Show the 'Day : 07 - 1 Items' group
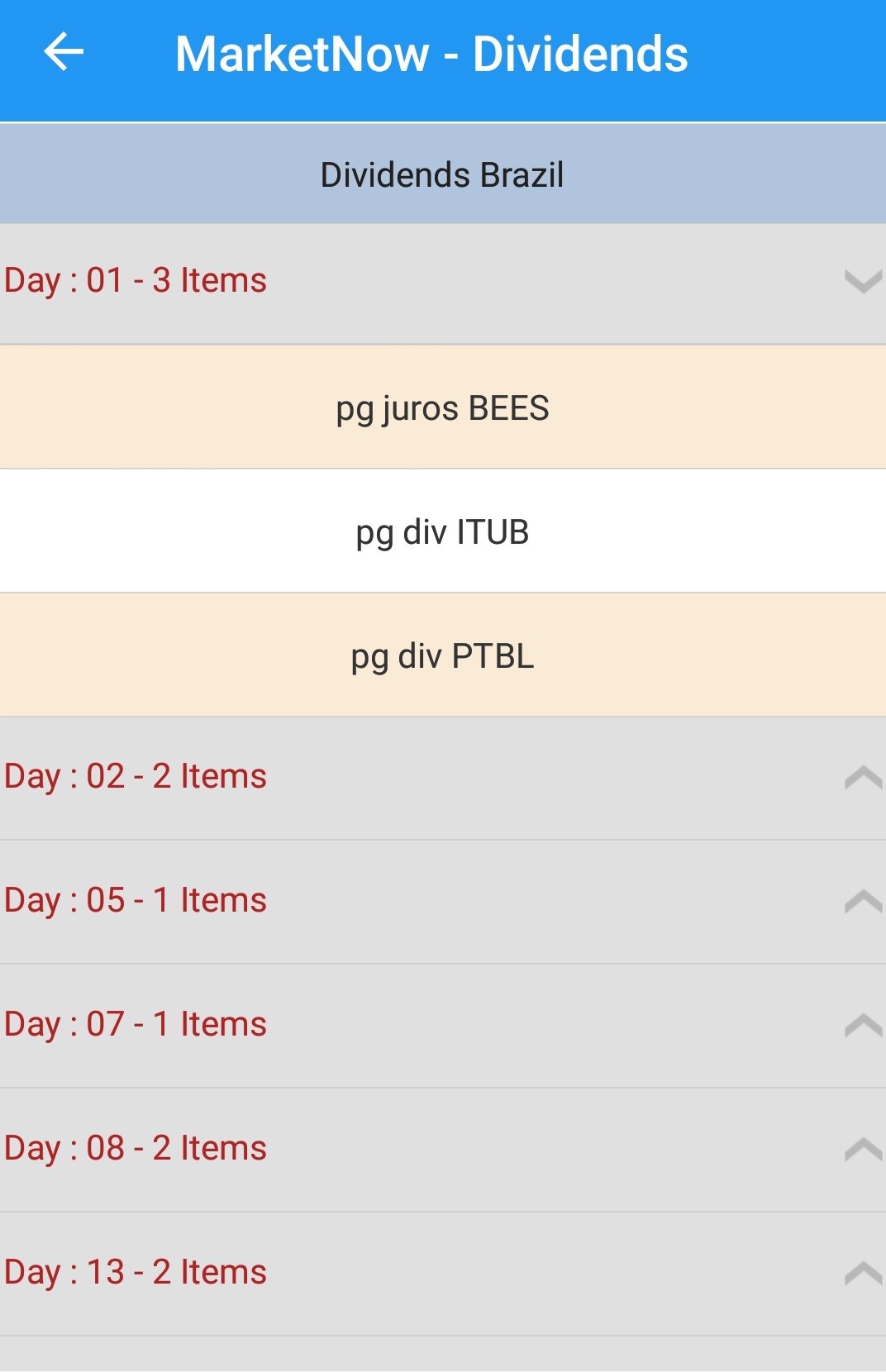 136,1025
